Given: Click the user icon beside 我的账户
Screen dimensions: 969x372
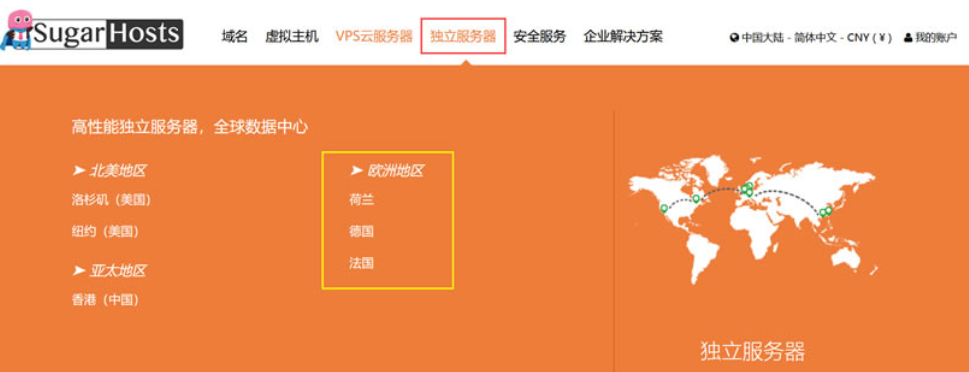Looking at the screenshot, I should 908,38.
